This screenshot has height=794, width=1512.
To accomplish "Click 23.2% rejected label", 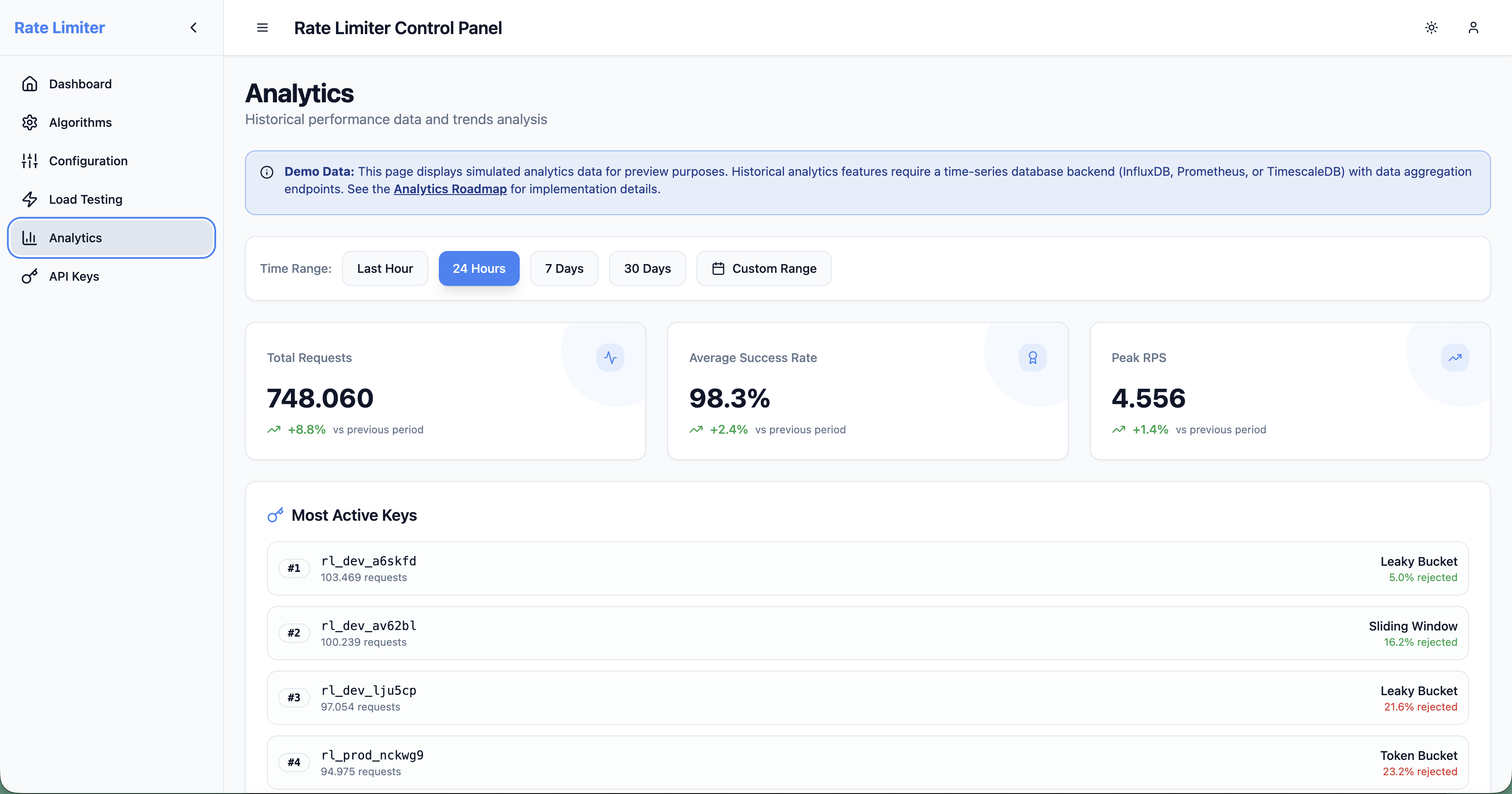I will point(1420,772).
